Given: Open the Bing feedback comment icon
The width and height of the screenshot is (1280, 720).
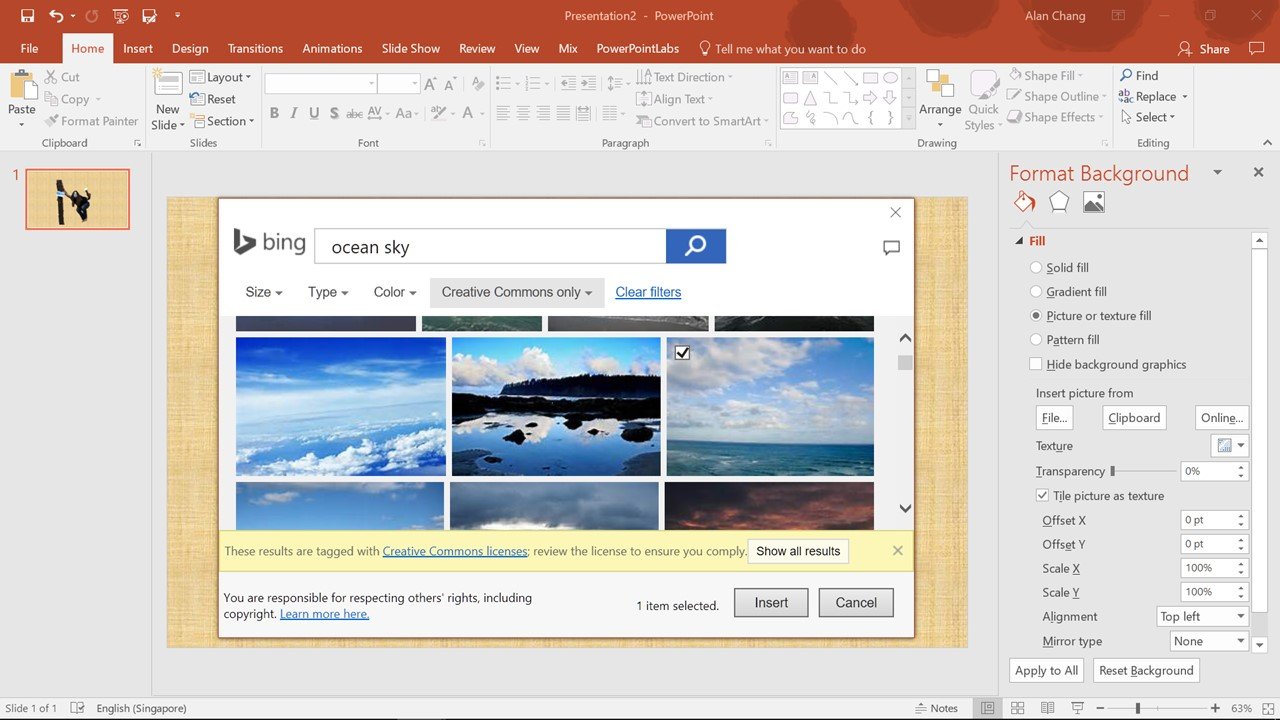Looking at the screenshot, I should [892, 248].
